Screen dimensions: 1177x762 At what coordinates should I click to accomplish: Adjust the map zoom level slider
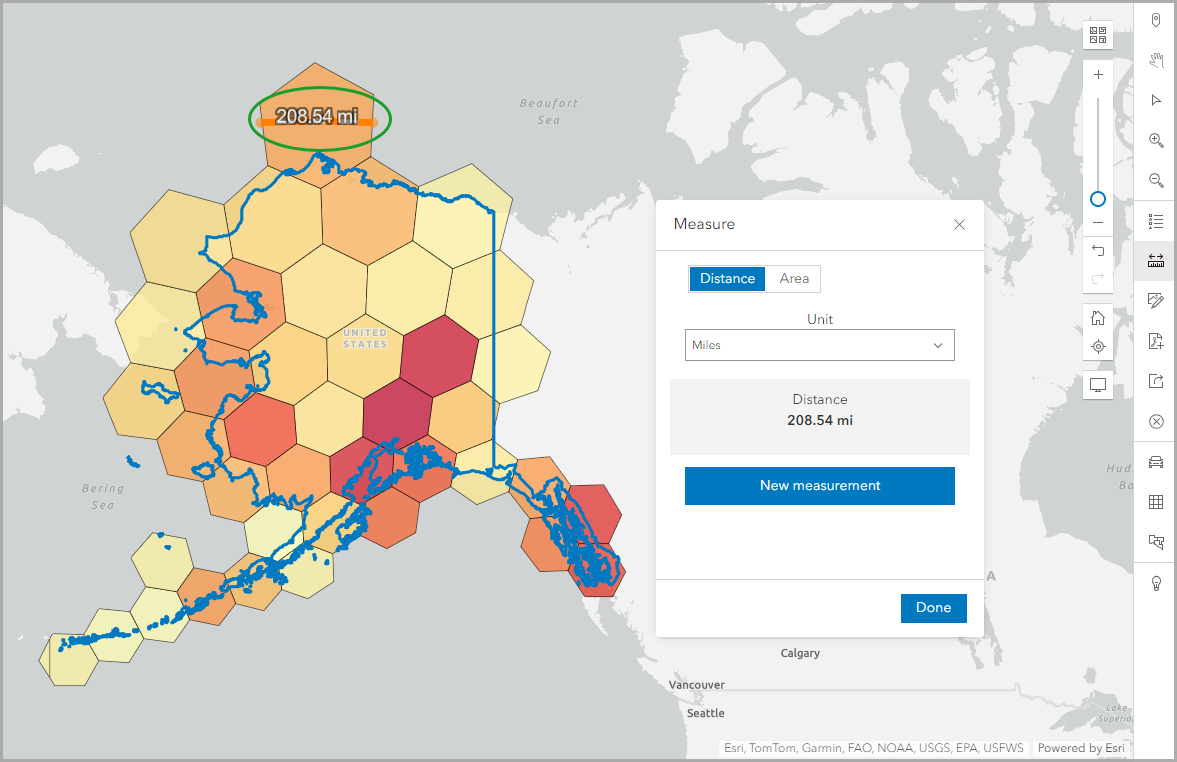1097,199
